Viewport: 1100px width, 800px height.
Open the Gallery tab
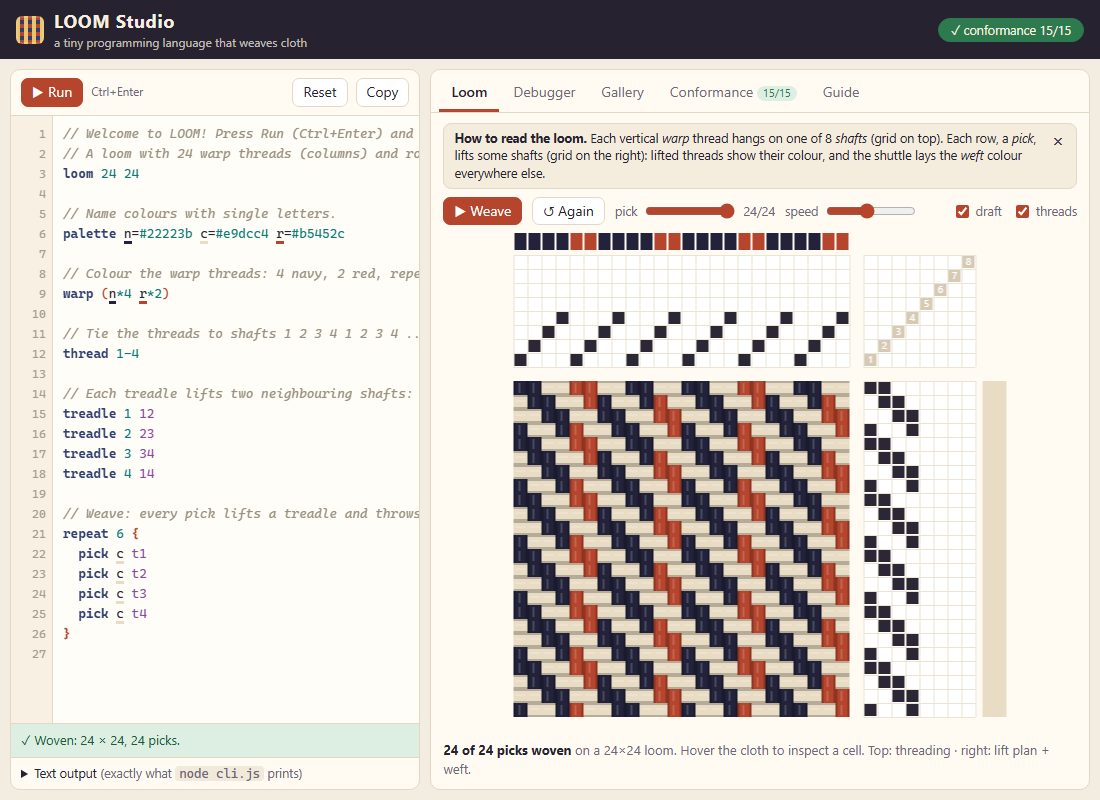coord(622,93)
